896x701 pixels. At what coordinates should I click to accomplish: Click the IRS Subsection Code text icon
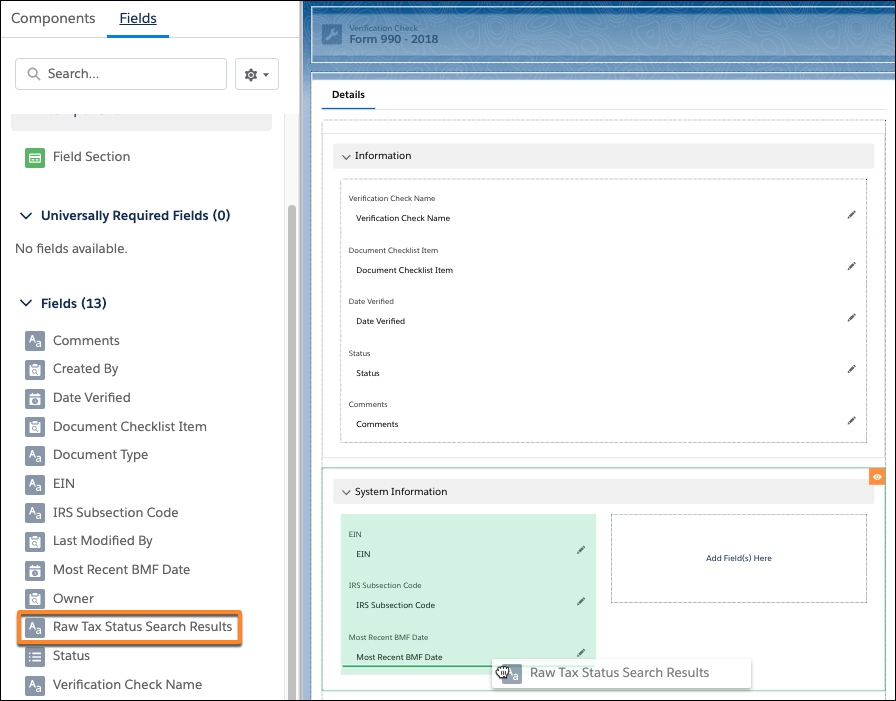[x=35, y=513]
